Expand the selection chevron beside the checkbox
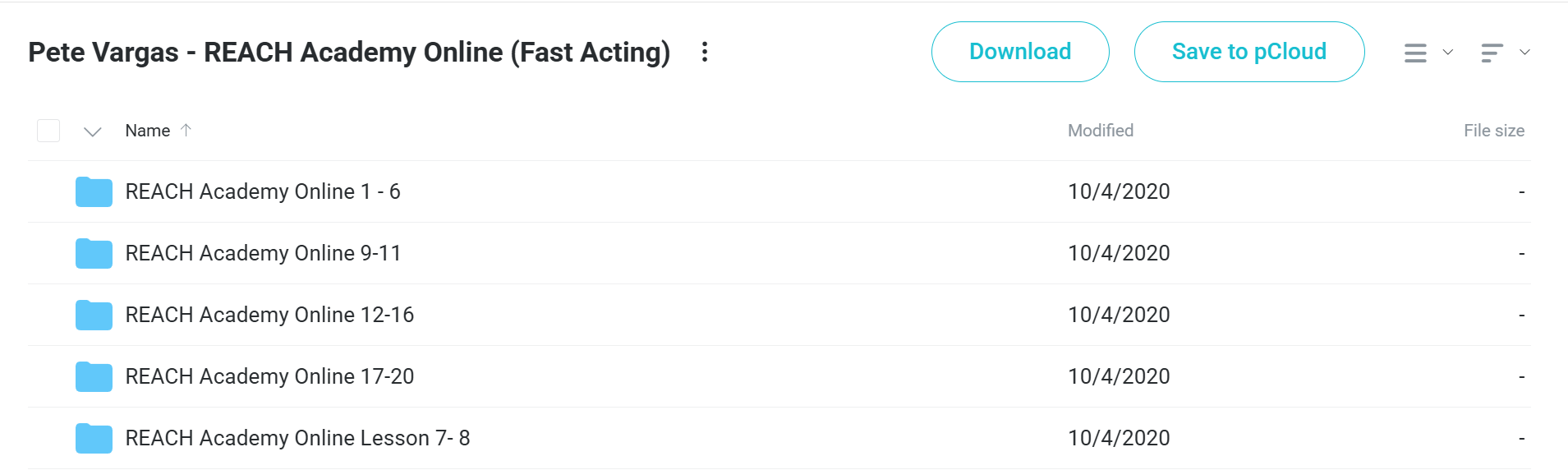The image size is (1568, 470). click(93, 131)
